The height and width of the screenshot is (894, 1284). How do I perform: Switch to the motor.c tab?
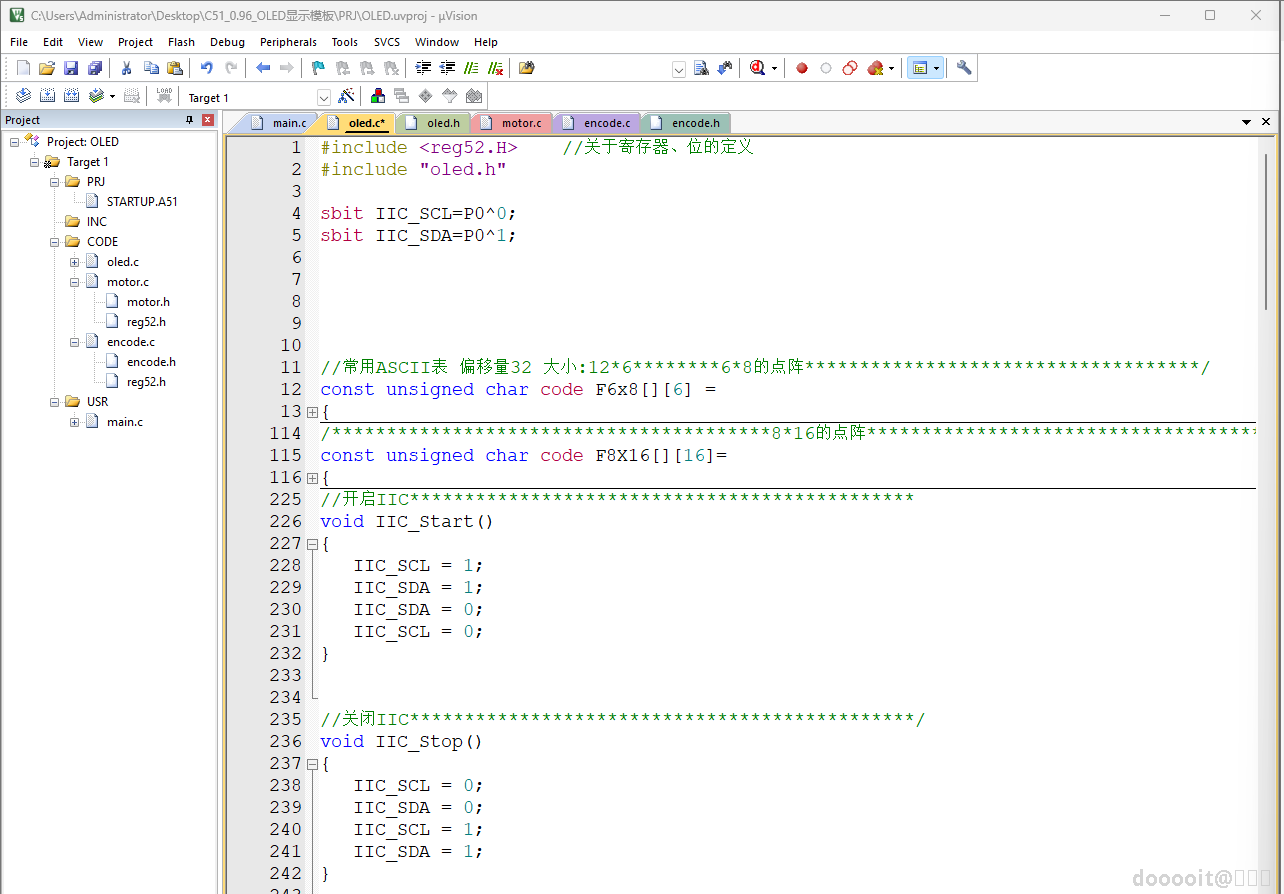coord(520,123)
